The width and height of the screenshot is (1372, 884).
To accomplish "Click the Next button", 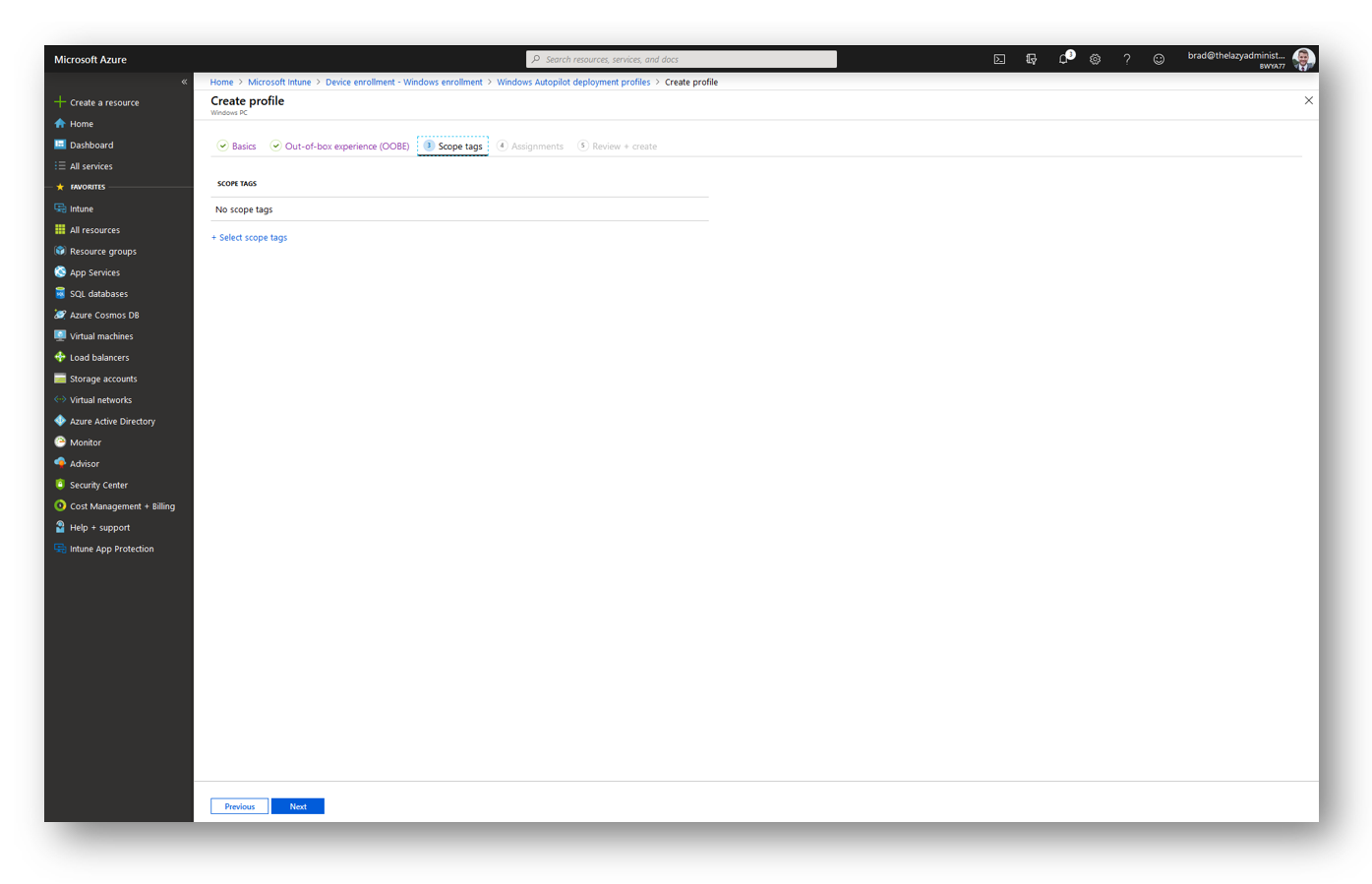I will pyautogui.click(x=298, y=806).
